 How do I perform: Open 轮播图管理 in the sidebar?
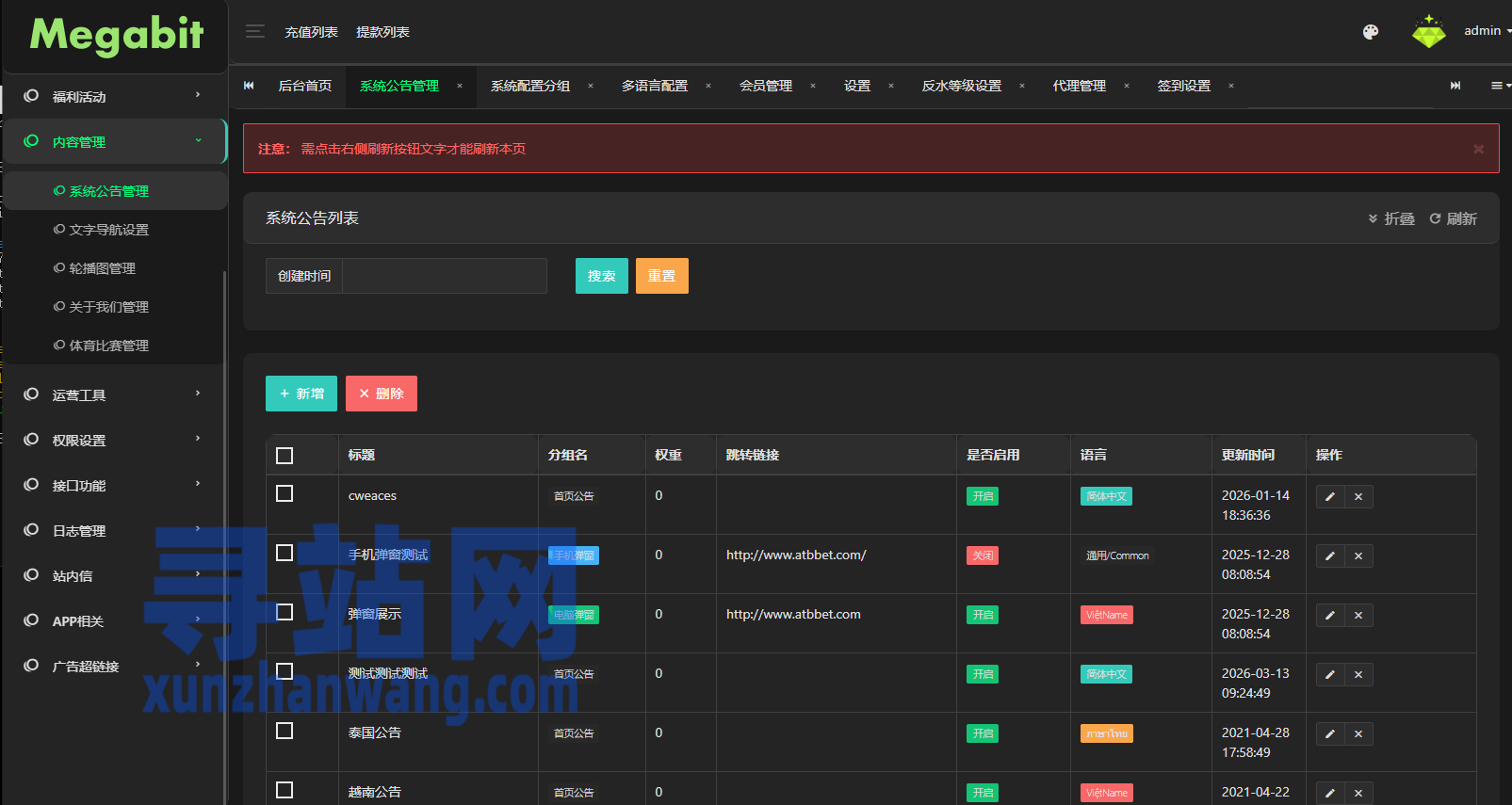(102, 268)
